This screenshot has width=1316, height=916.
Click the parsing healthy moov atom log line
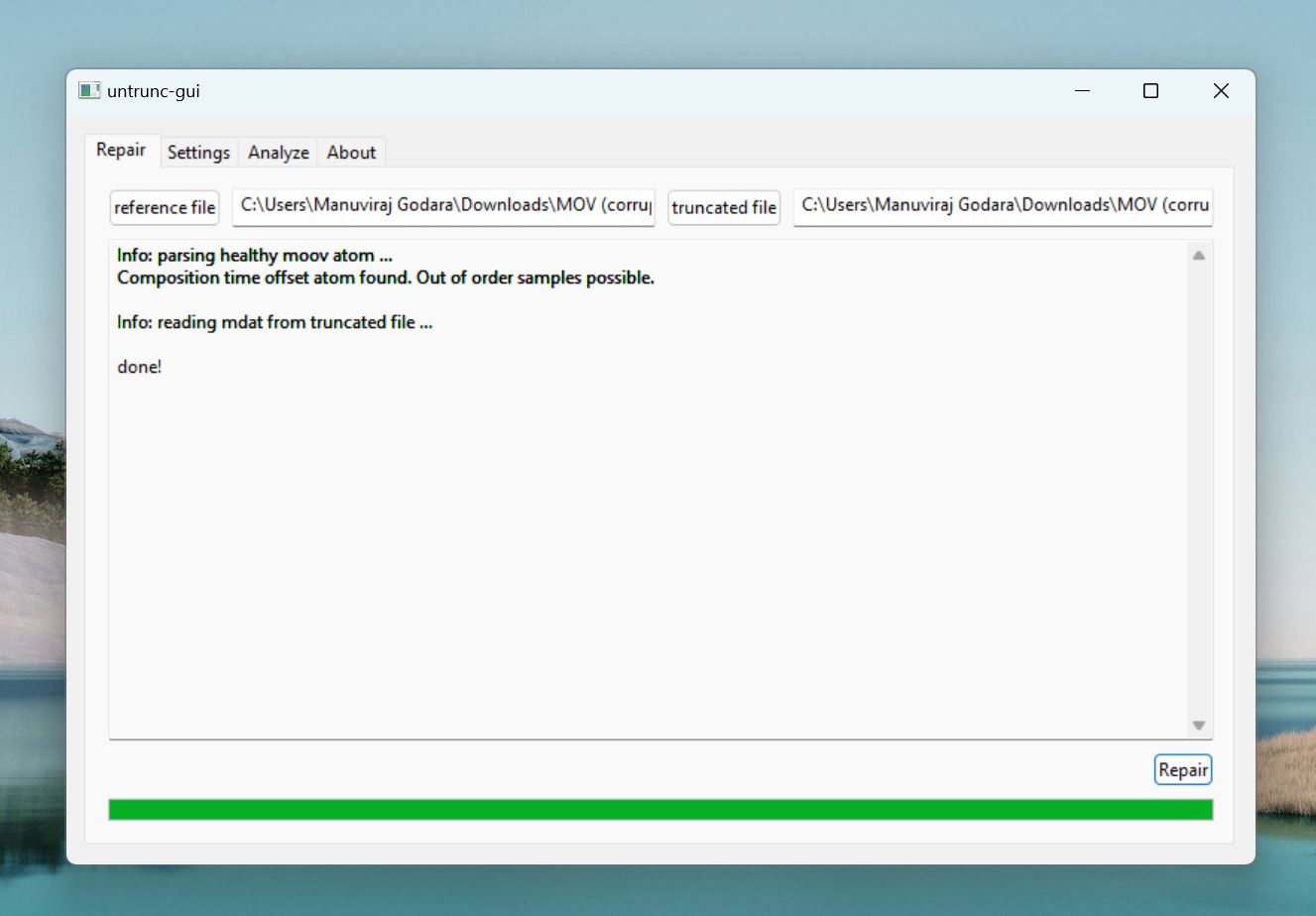click(x=254, y=255)
